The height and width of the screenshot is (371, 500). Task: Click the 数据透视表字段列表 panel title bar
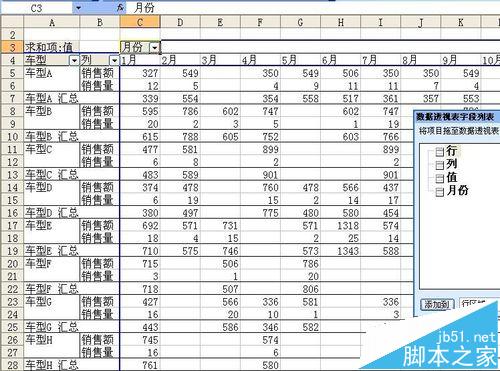pyautogui.click(x=457, y=117)
